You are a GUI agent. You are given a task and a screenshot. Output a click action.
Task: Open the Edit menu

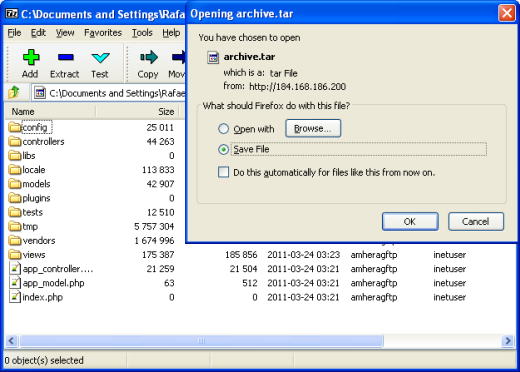coord(38,33)
